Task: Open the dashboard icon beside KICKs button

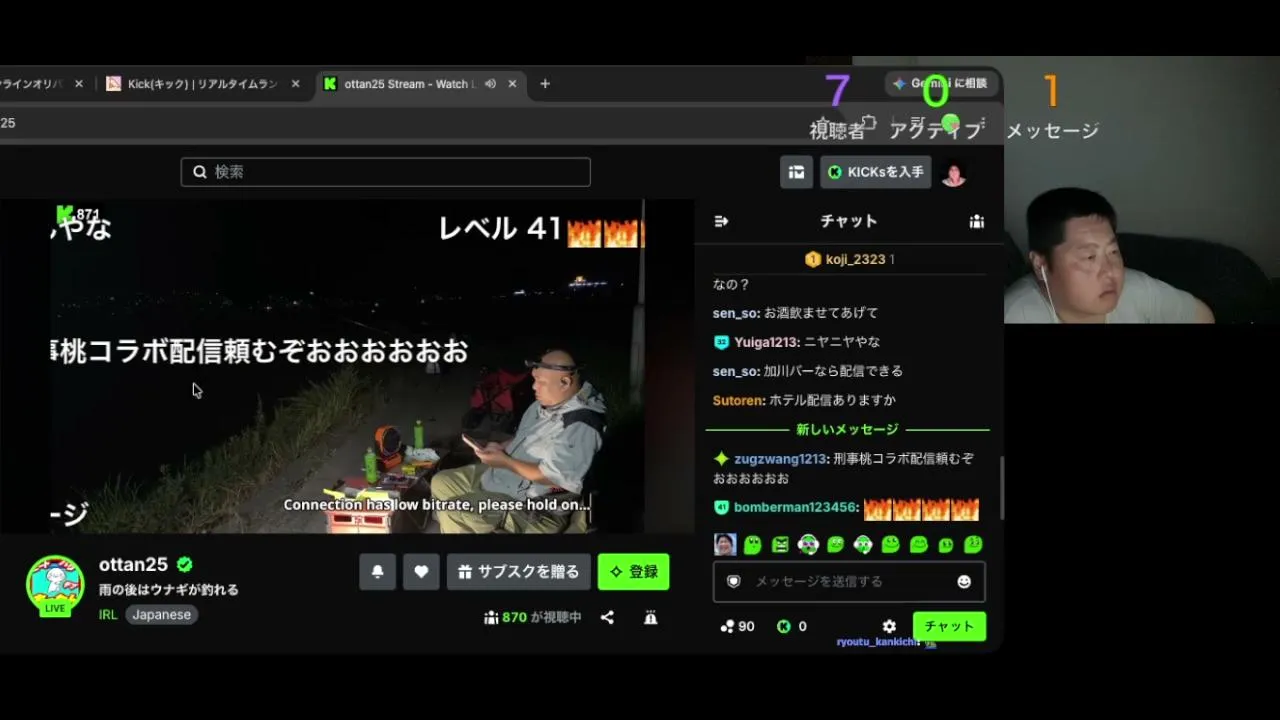Action: pos(796,172)
